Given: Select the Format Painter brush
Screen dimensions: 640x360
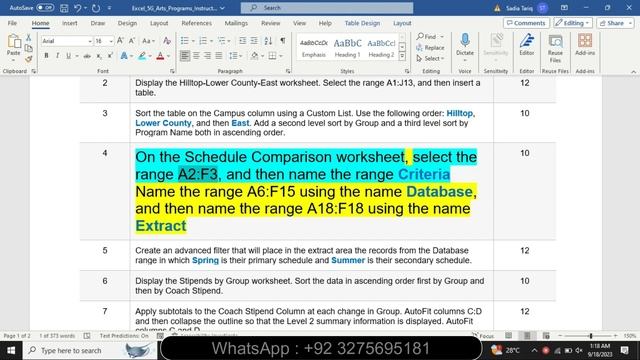Looking at the screenshot, I should pyautogui.click(x=29, y=59).
